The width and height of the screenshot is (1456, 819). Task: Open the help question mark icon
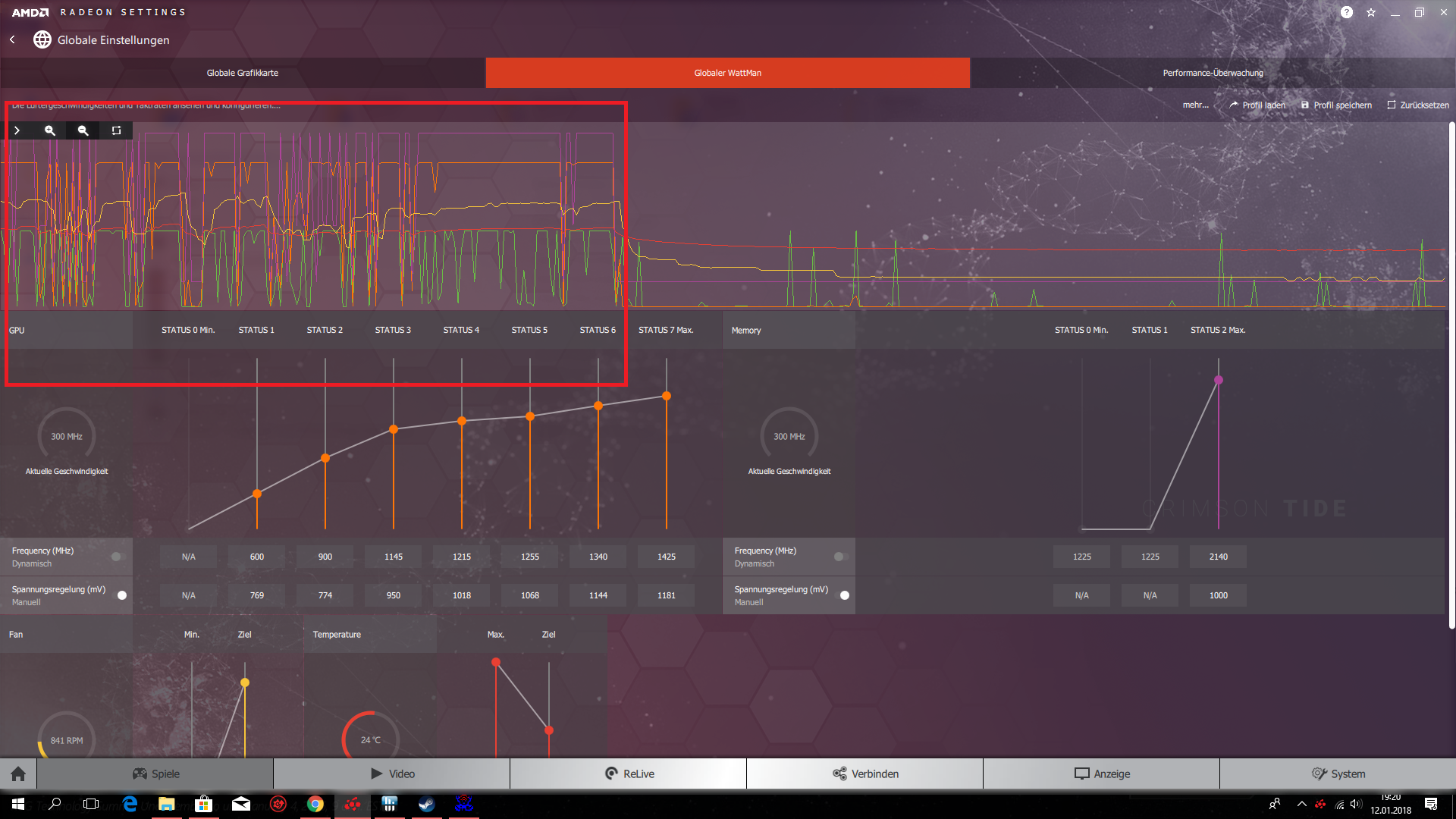pos(1346,12)
